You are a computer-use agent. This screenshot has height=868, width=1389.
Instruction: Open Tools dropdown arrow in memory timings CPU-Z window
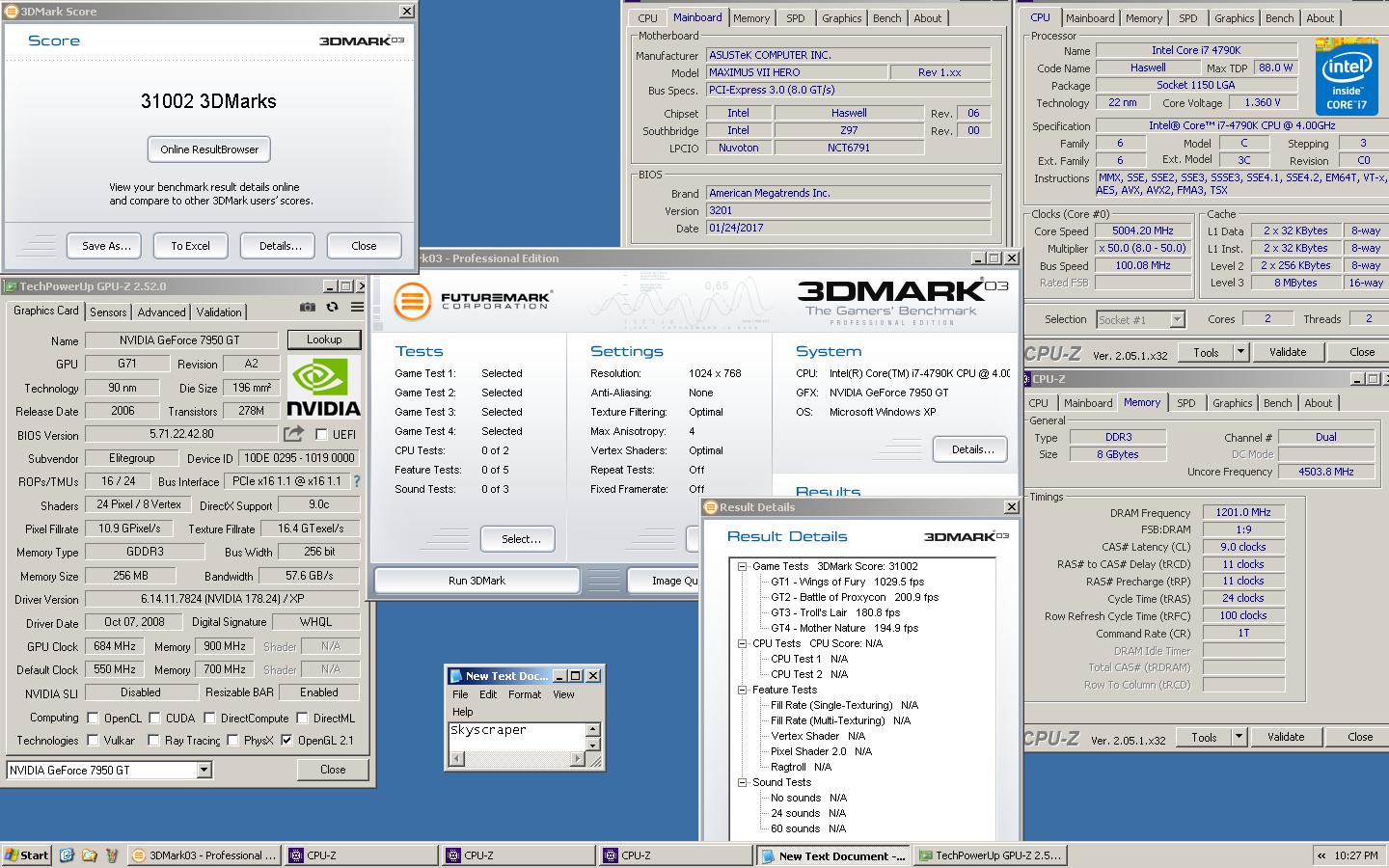(1239, 737)
